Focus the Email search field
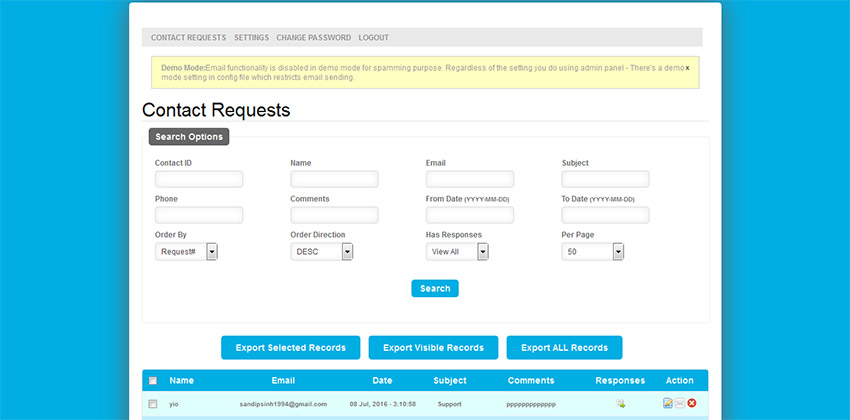Viewport: 850px width, 420px height. (x=470, y=179)
